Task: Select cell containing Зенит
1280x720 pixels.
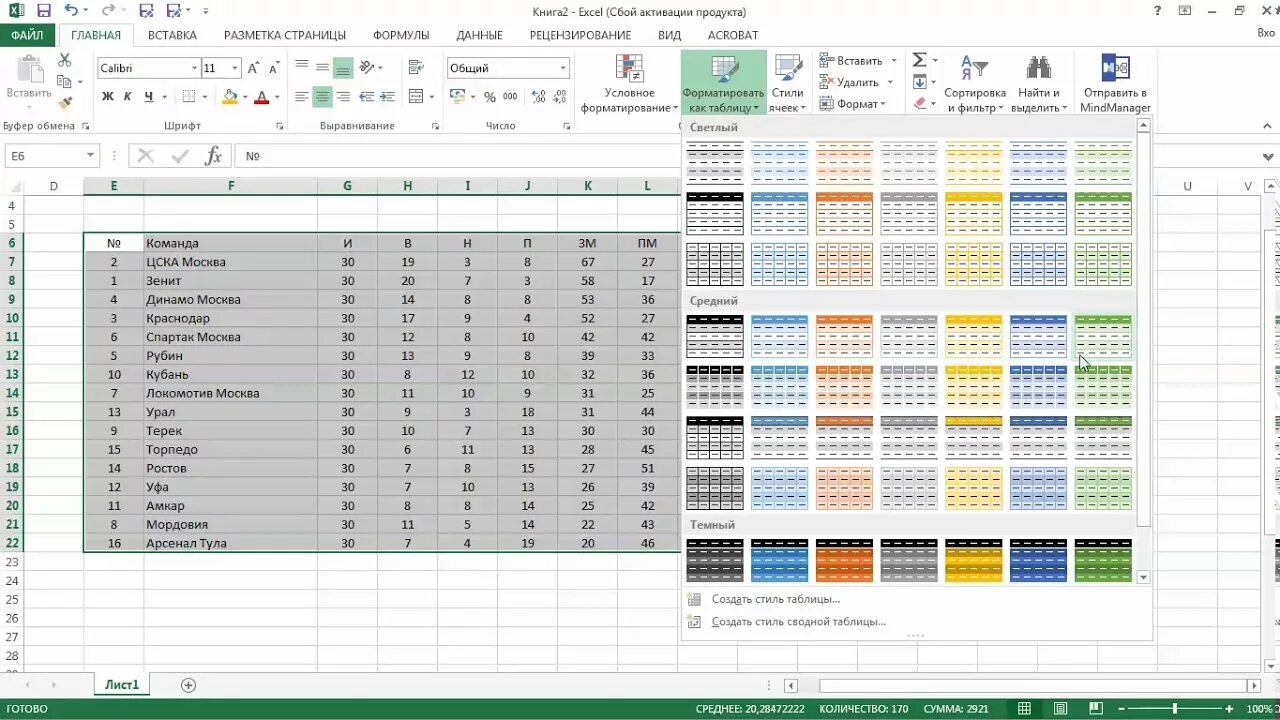Action: 230,281
